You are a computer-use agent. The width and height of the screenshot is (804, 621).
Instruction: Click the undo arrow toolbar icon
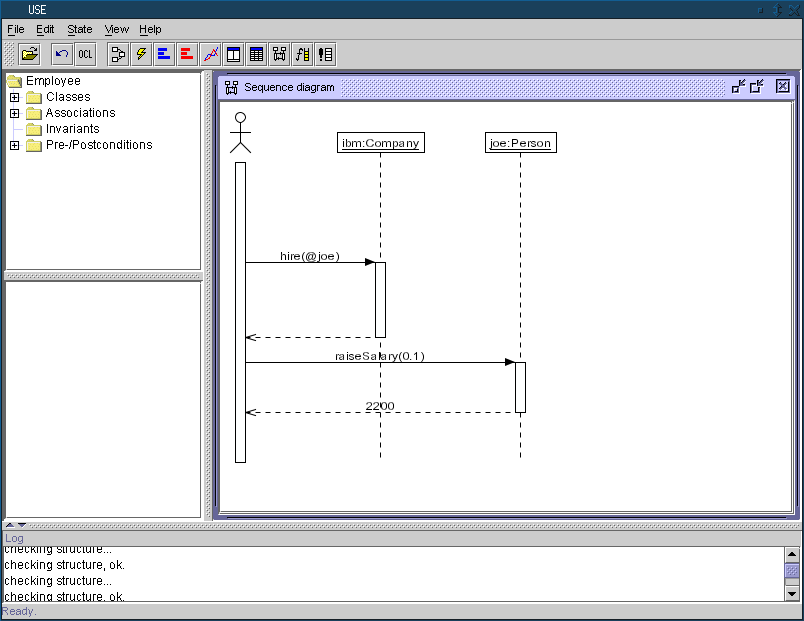[62, 54]
